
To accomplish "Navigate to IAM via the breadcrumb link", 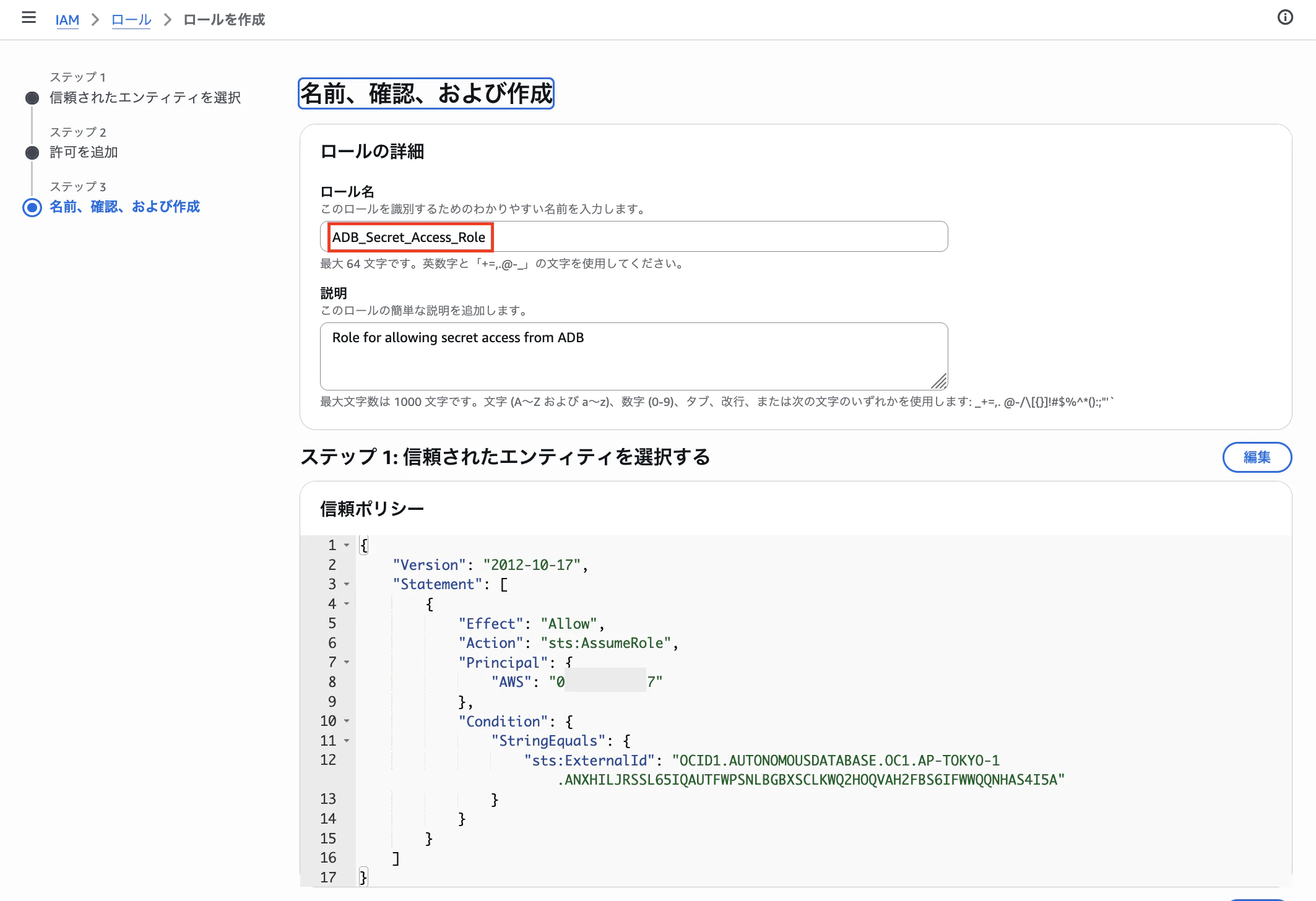I will [67, 20].
